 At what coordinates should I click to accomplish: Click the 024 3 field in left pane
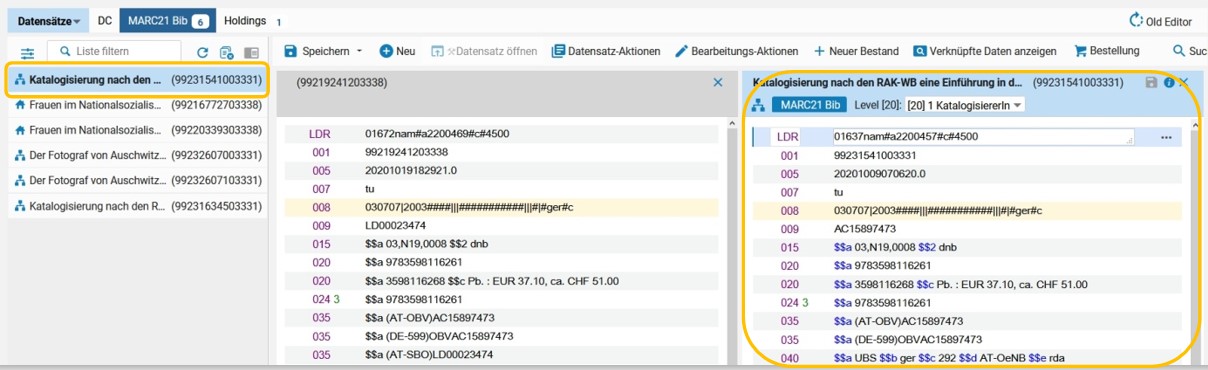(x=500, y=300)
